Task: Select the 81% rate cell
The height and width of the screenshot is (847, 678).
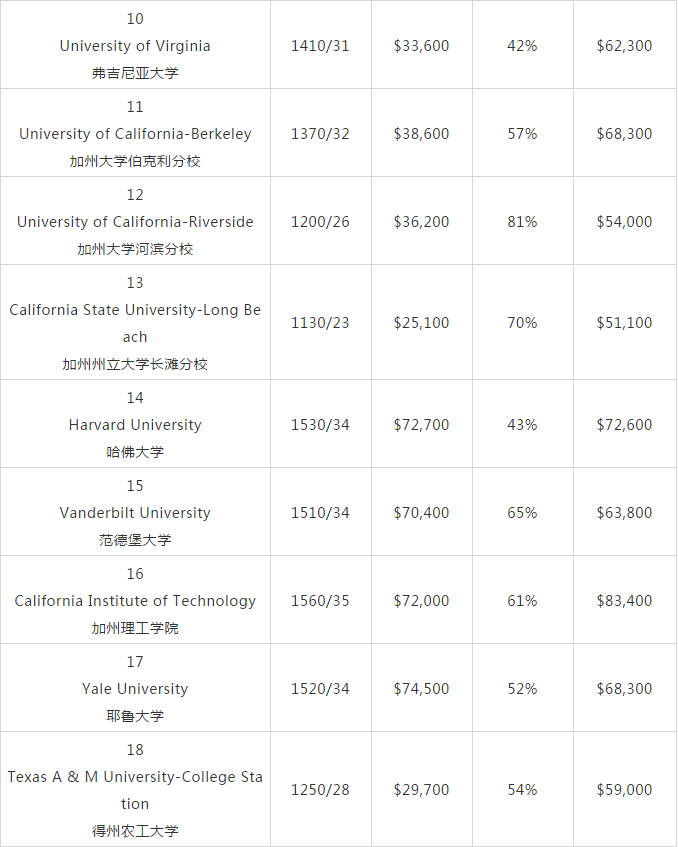Action: [x=522, y=222]
